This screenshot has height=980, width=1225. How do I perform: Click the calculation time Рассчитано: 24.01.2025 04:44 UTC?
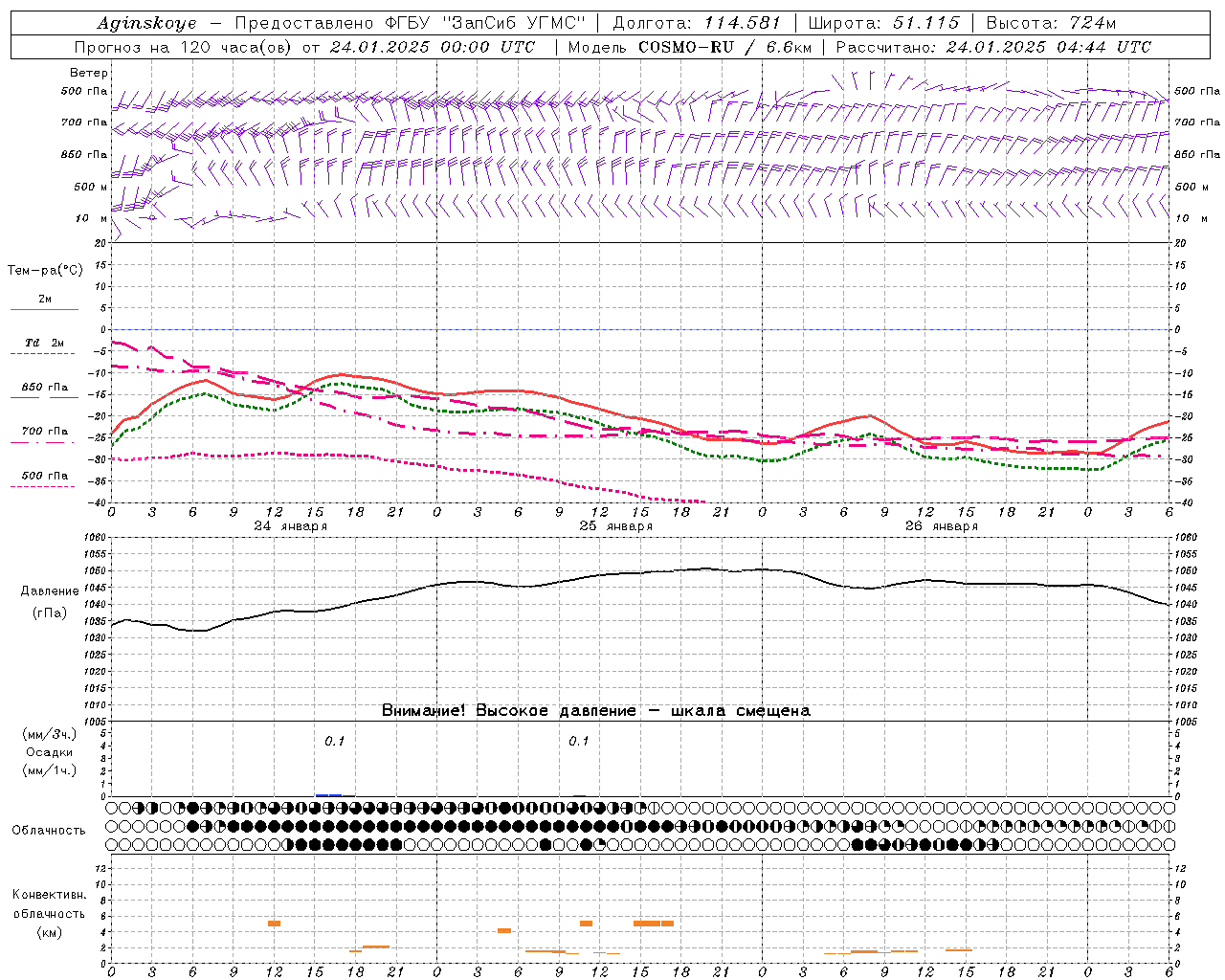click(993, 47)
